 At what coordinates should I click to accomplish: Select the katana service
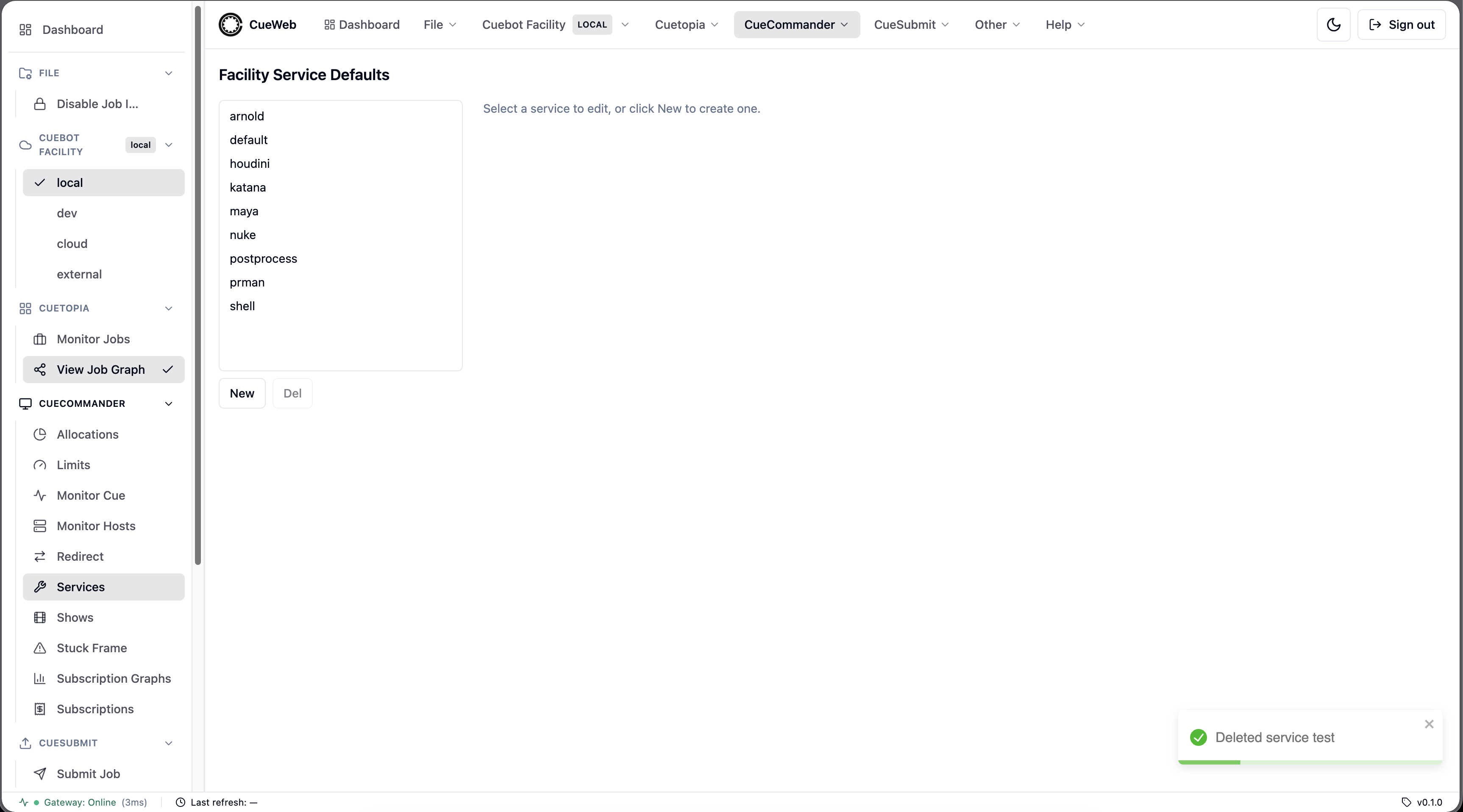340,187
